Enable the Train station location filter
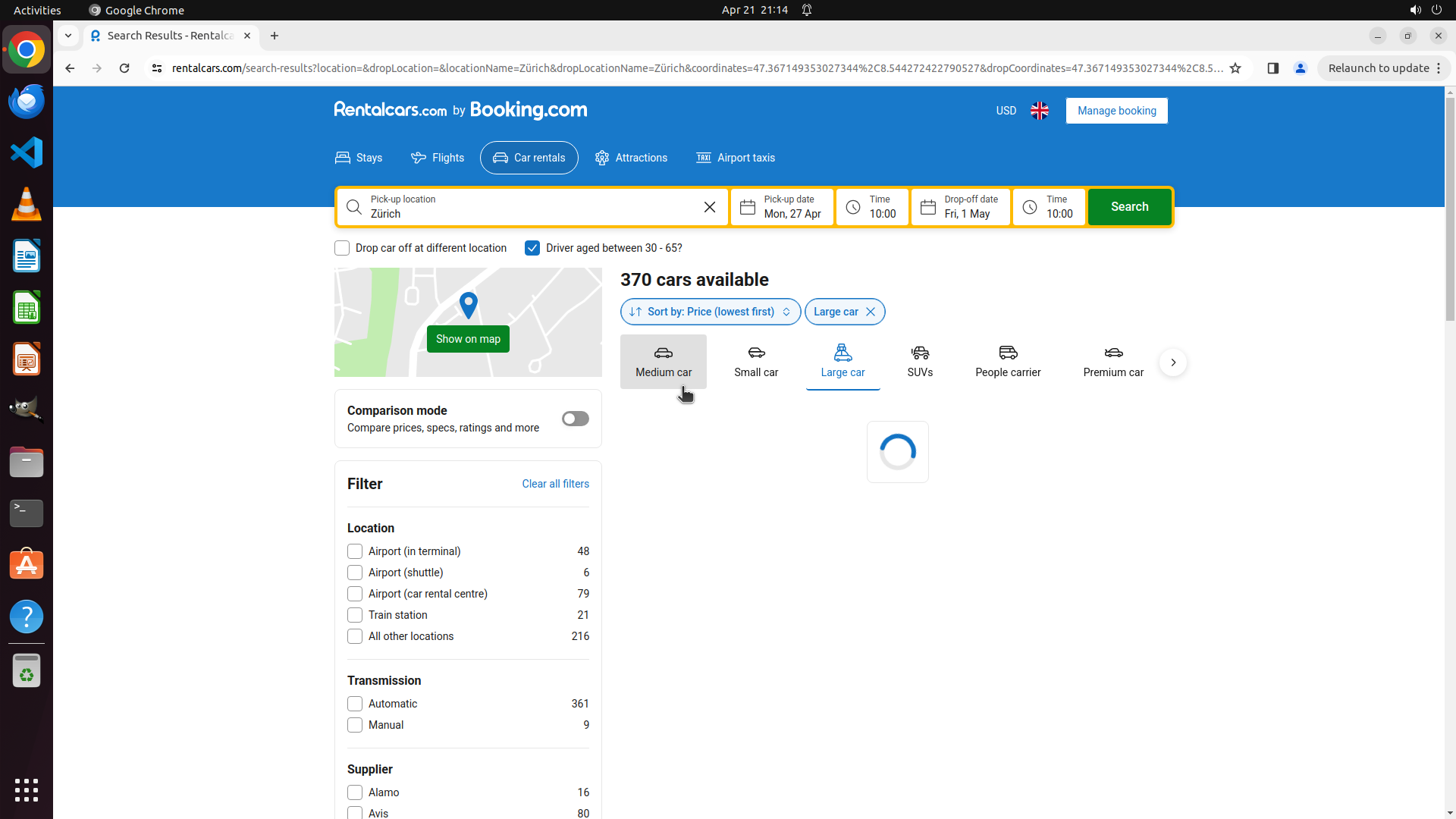This screenshot has width=1456, height=819. pyautogui.click(x=355, y=615)
